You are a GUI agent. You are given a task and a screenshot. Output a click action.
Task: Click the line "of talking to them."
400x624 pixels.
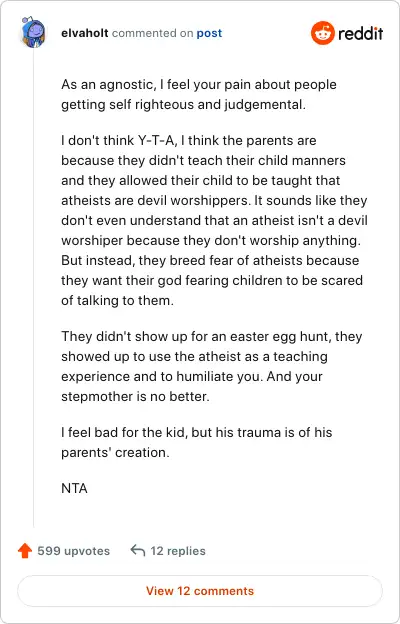coord(117,300)
